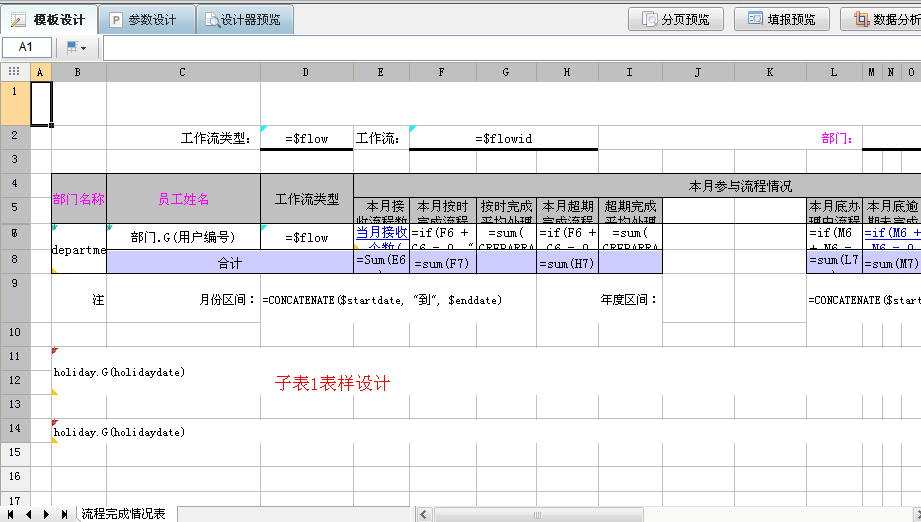Select the 合计 summary cell
The width and height of the screenshot is (921, 522).
pos(230,262)
